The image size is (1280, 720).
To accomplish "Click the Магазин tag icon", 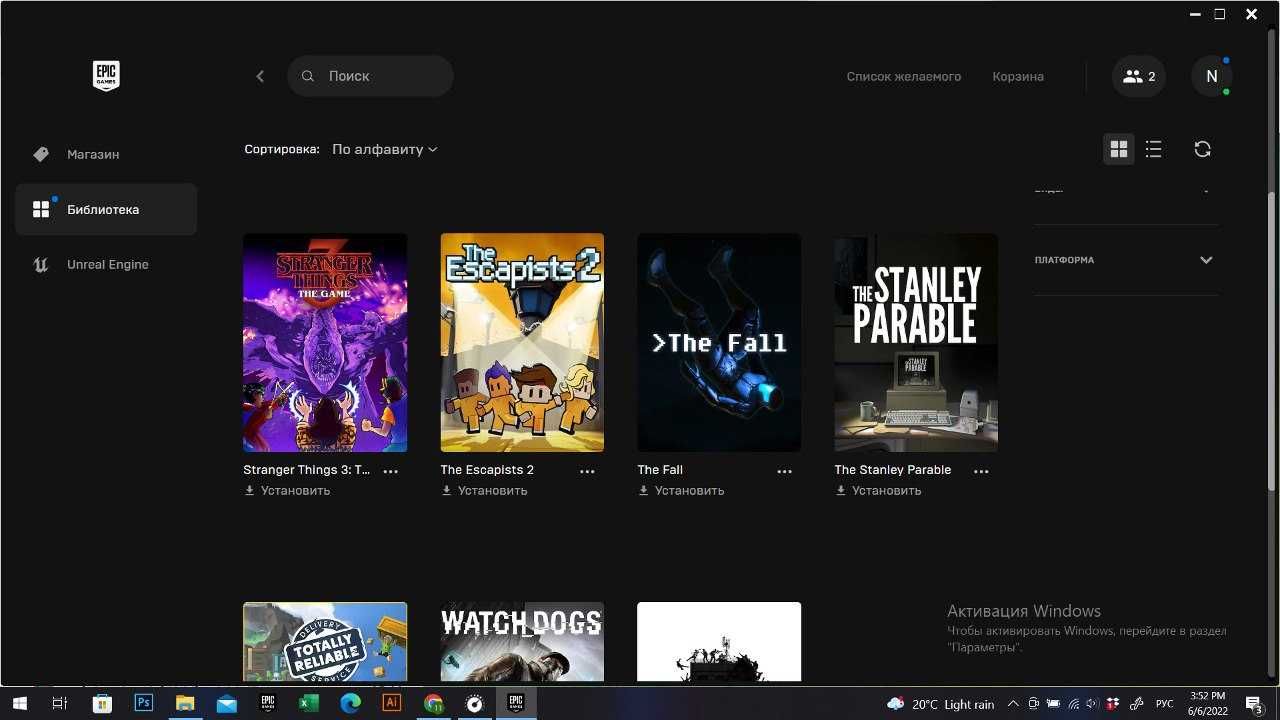I will click(x=41, y=154).
